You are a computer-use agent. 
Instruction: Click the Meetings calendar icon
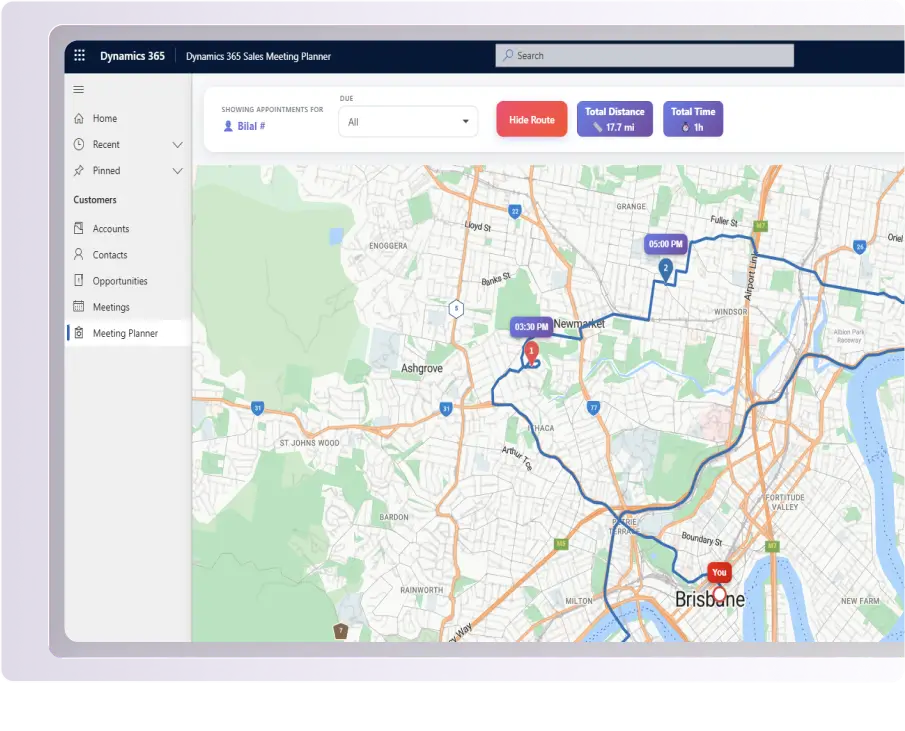tap(79, 306)
